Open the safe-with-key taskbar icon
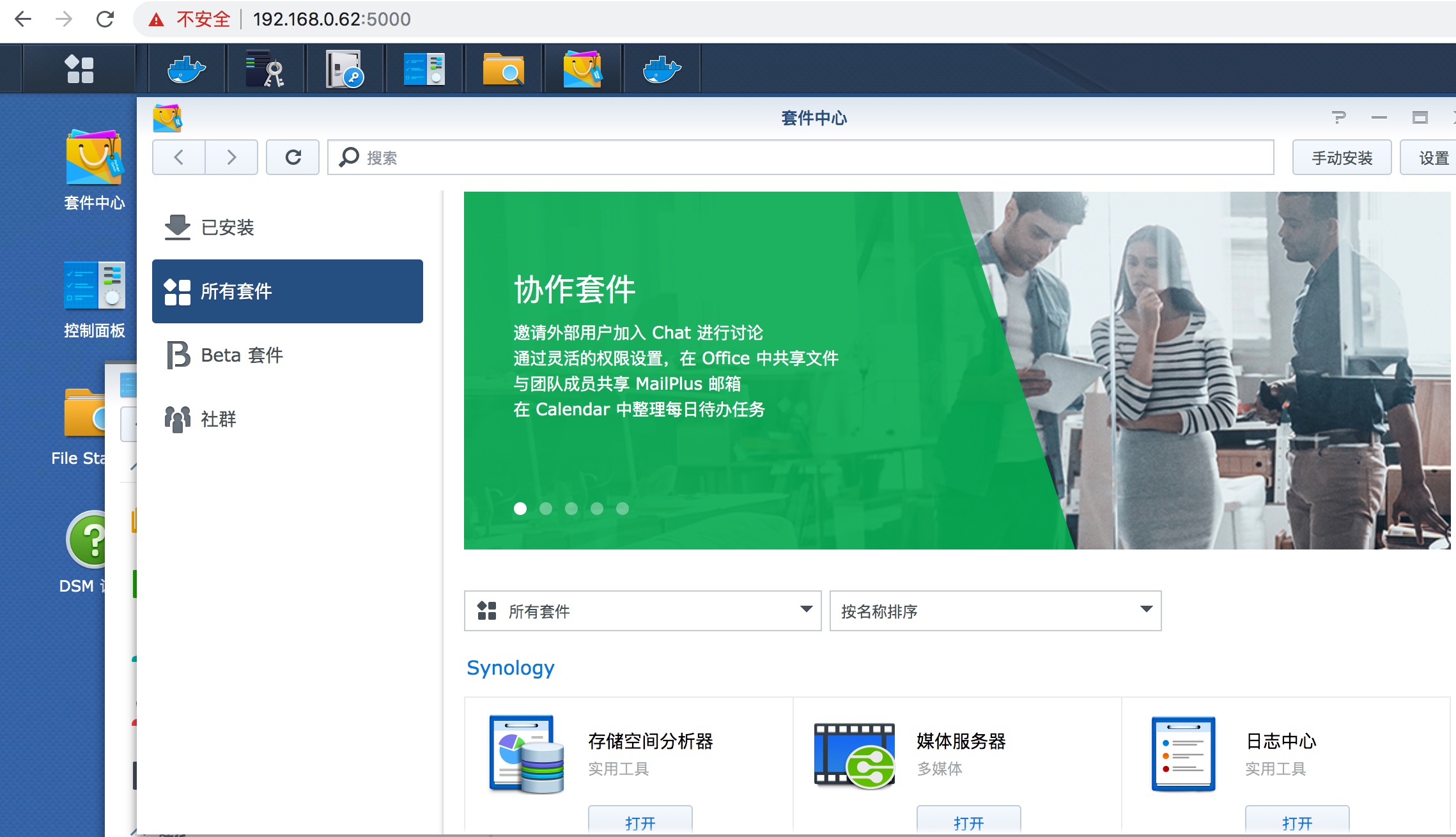The height and width of the screenshot is (837, 1456). [x=345, y=69]
